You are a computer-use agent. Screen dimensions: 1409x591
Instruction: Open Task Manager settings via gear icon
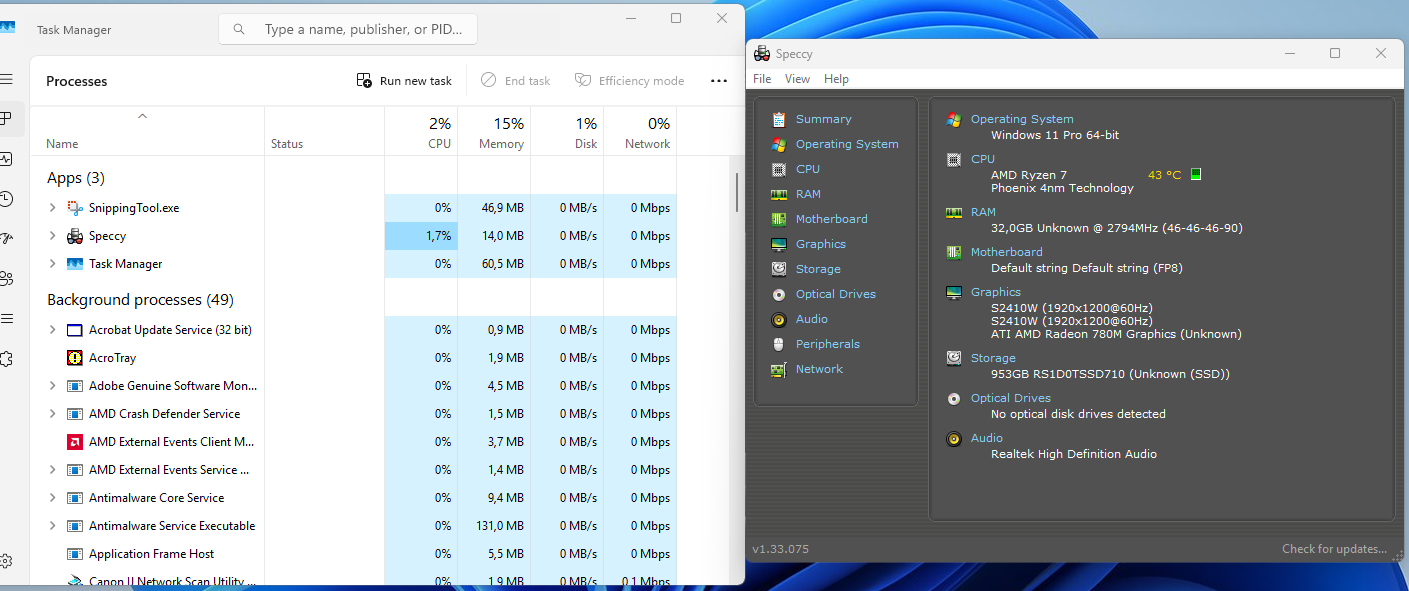pyautogui.click(x=7, y=561)
